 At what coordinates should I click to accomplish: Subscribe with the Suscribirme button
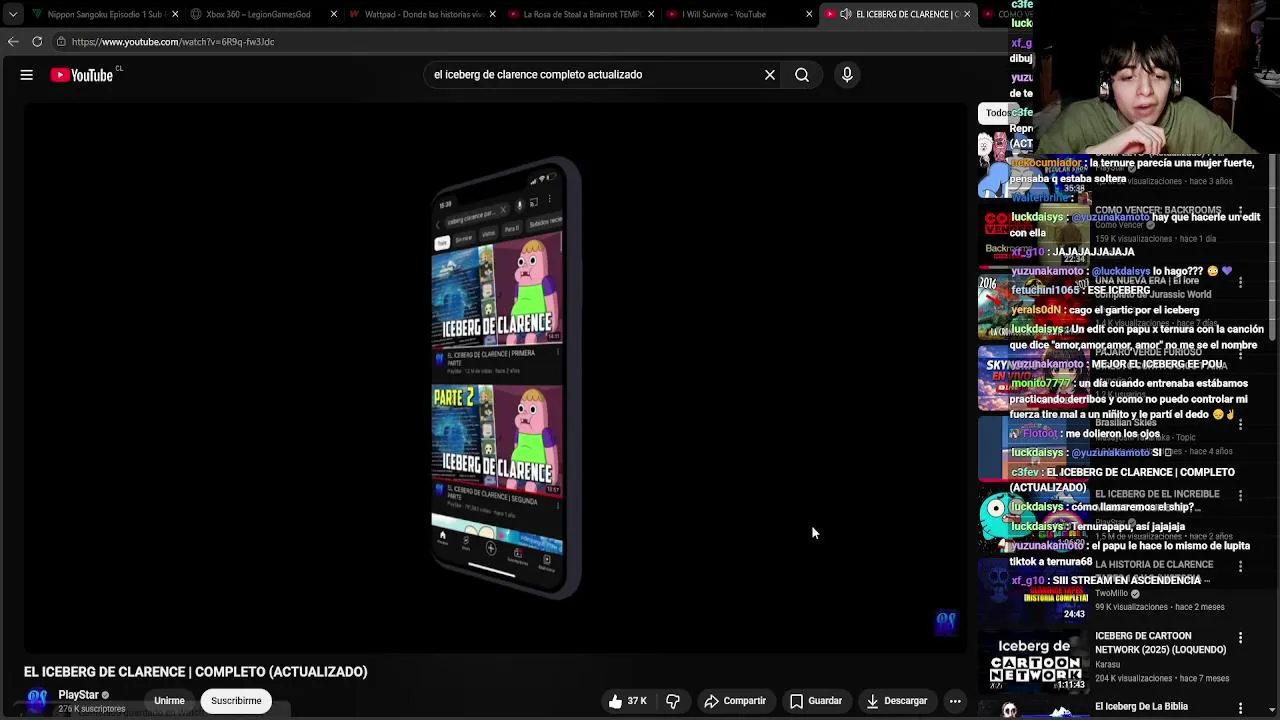(236, 701)
